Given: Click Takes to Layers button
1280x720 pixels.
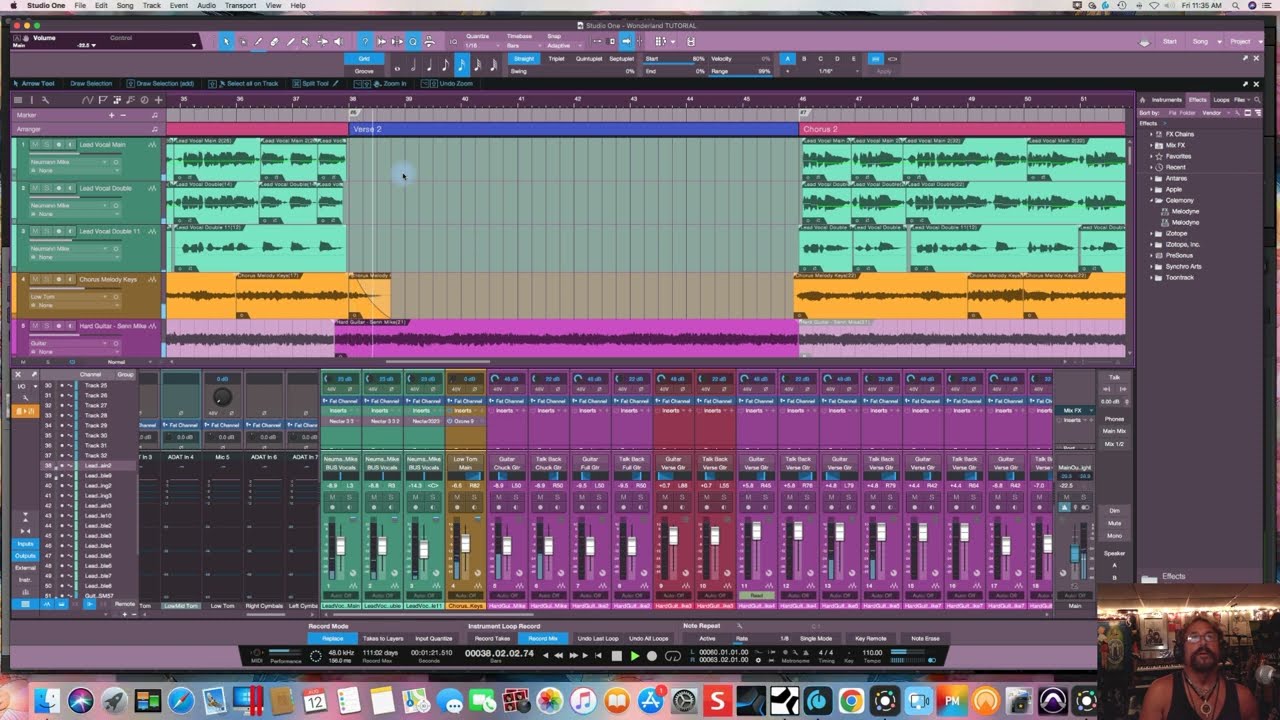Looking at the screenshot, I should coord(383,638).
